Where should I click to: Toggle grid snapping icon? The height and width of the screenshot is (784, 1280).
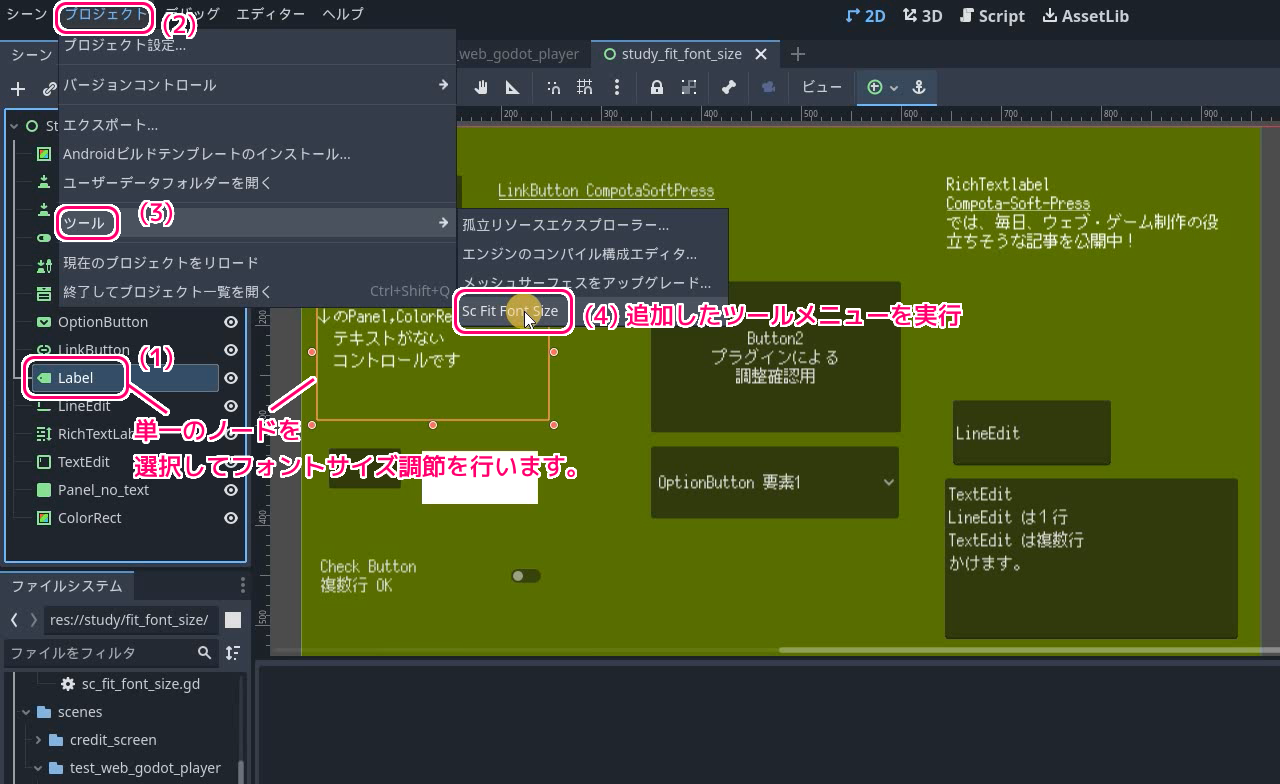coord(584,87)
